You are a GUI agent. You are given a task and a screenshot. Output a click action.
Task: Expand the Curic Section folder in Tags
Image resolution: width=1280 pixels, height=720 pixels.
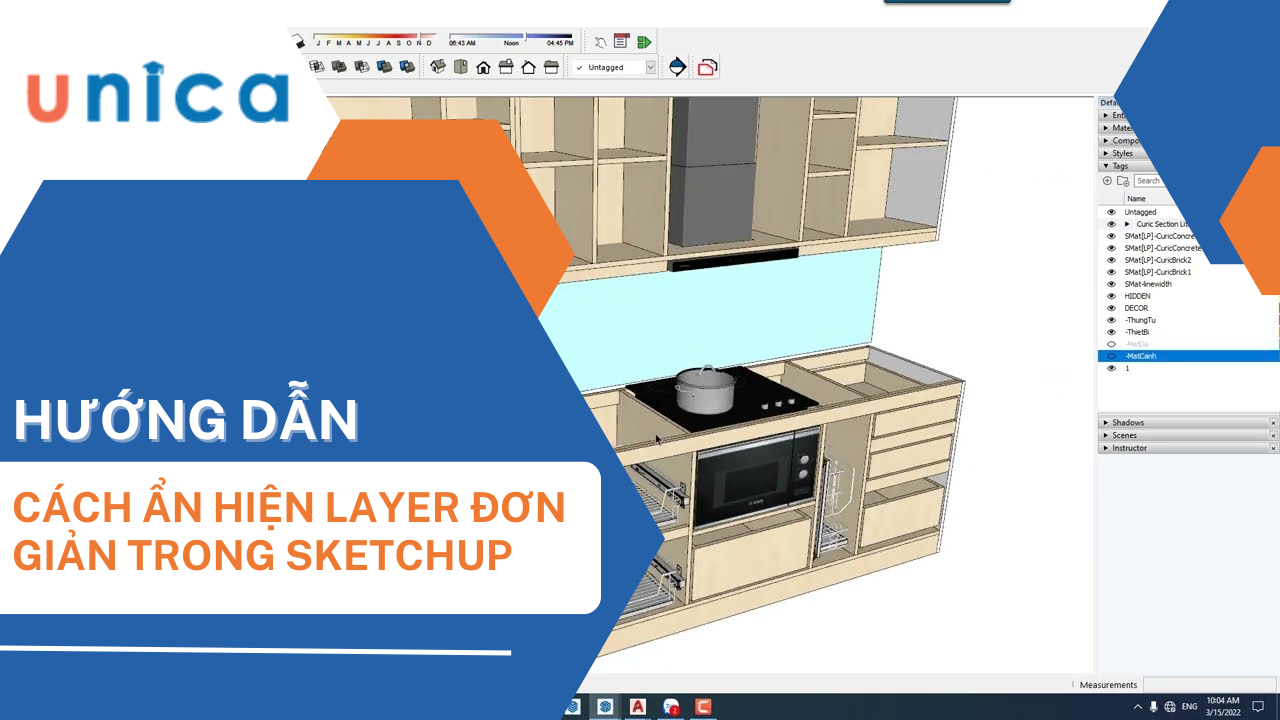1127,224
